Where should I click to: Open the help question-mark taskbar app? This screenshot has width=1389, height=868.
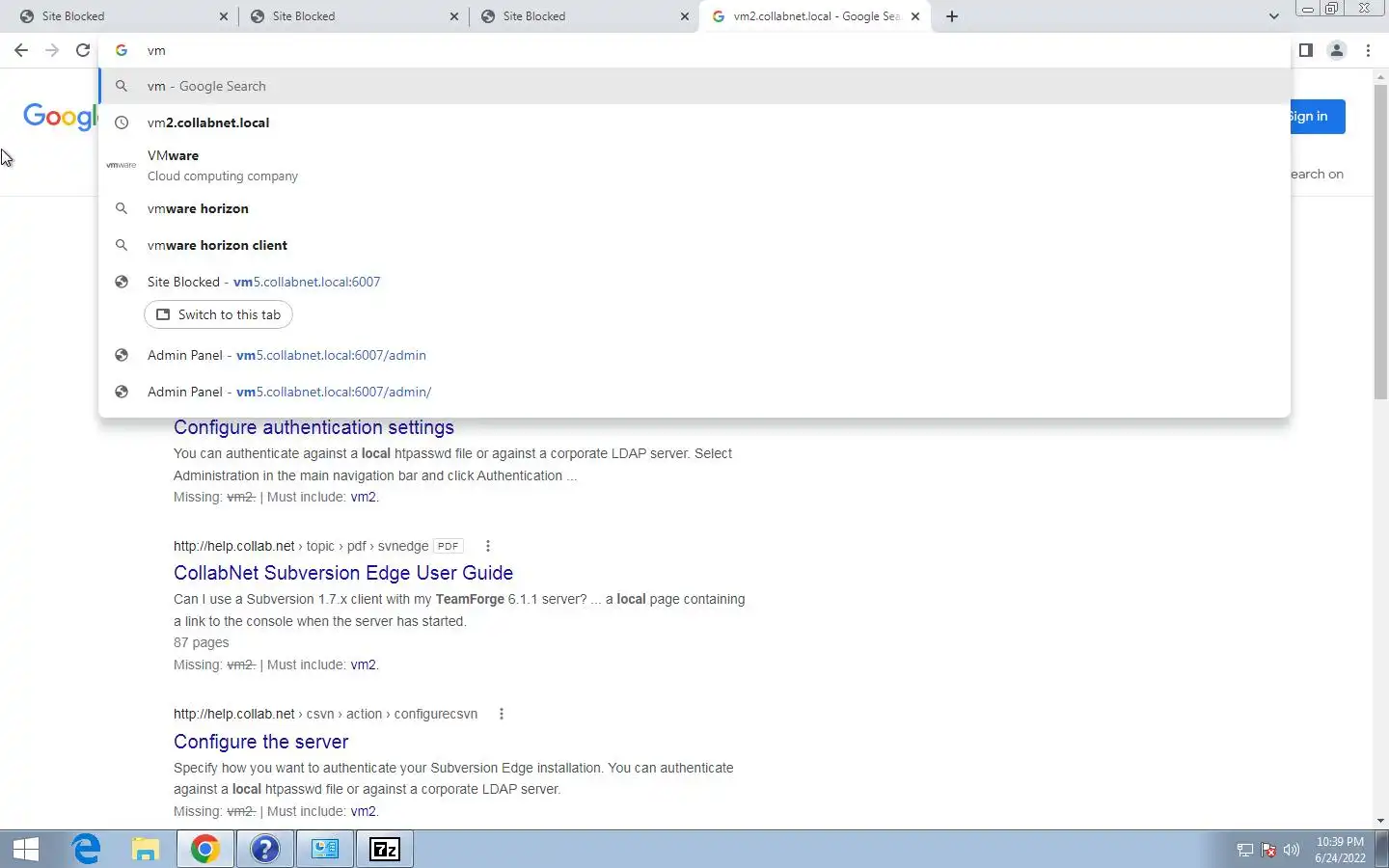pyautogui.click(x=264, y=849)
